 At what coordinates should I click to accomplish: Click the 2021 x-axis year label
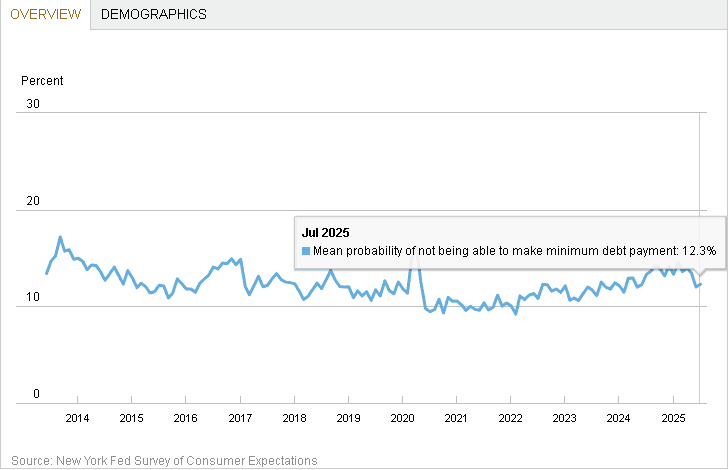[x=456, y=418]
